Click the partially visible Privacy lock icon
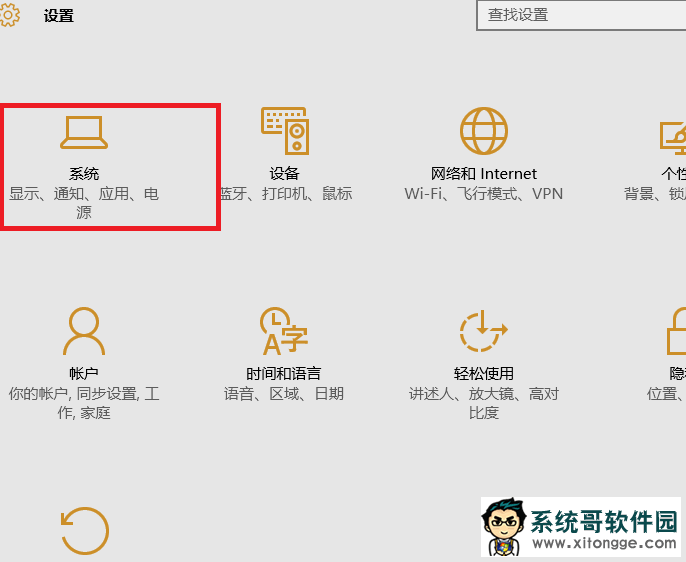Viewport: 686px width, 562px height. point(677,331)
